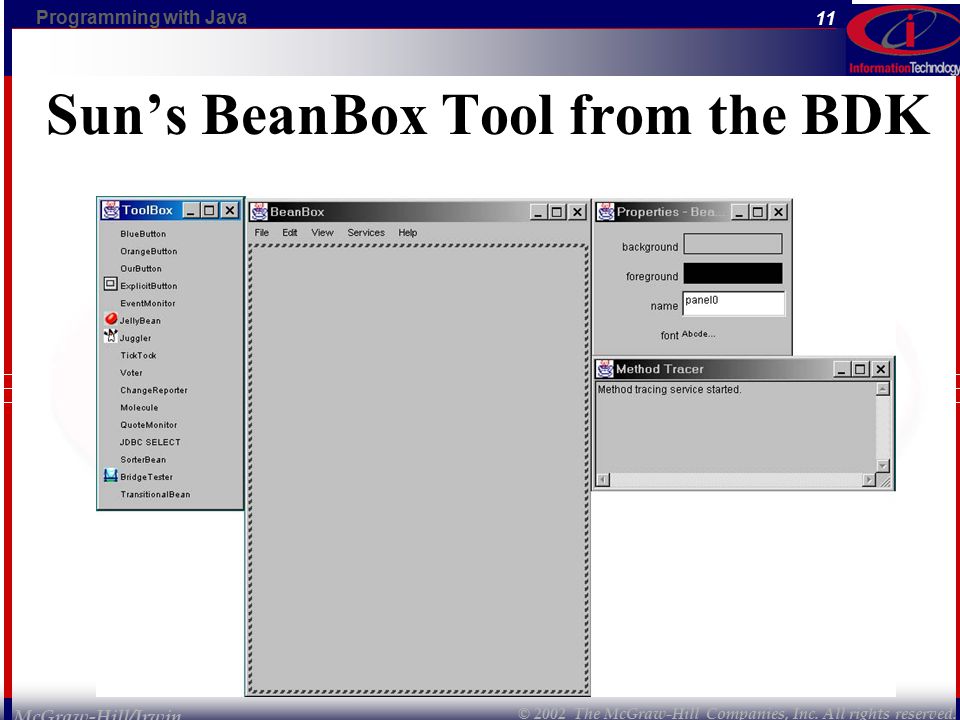Image resolution: width=960 pixels, height=720 pixels.
Task: Minimize the ToolBox window
Action: coord(190,211)
